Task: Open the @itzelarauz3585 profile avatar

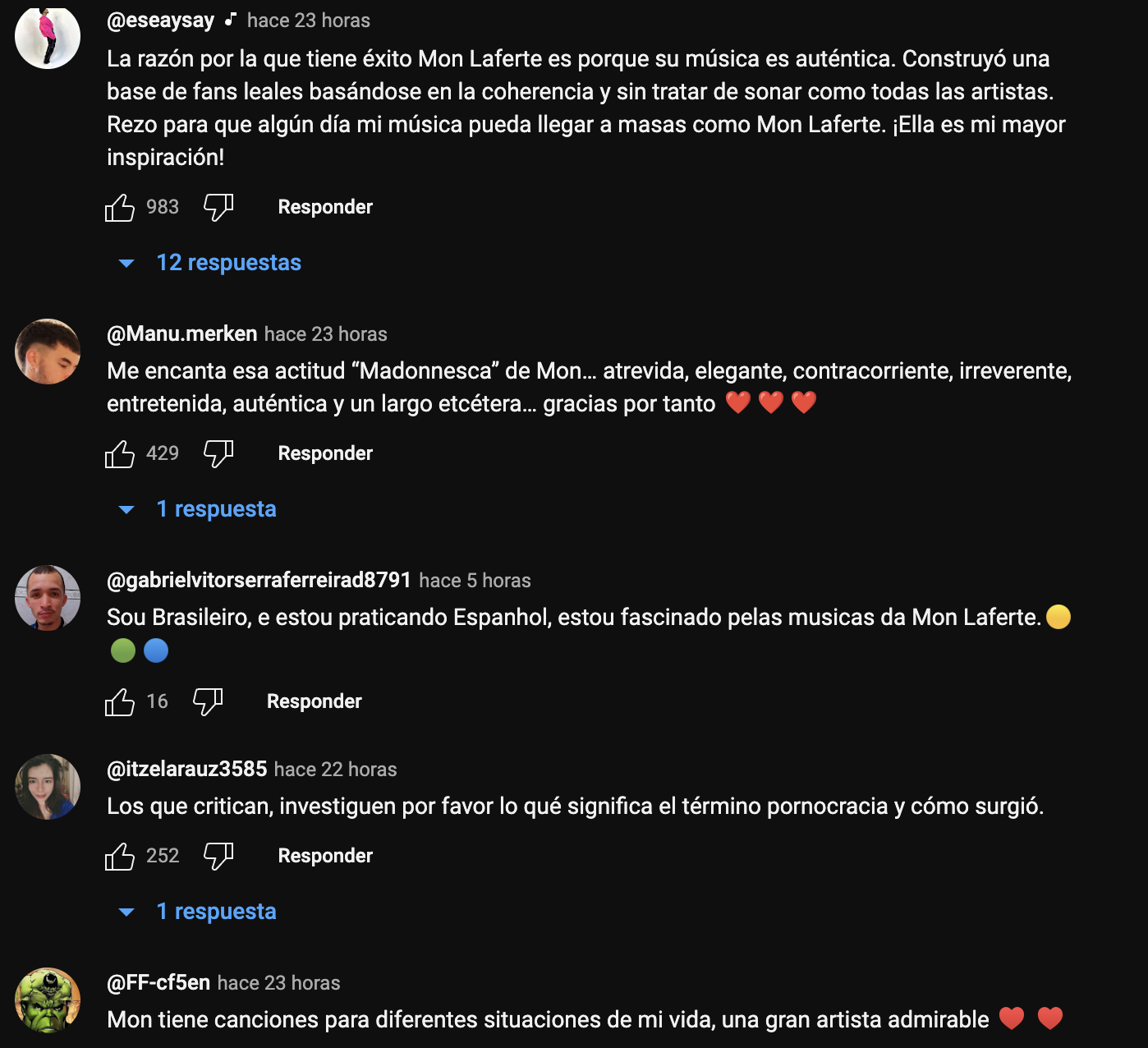Action: pyautogui.click(x=48, y=786)
